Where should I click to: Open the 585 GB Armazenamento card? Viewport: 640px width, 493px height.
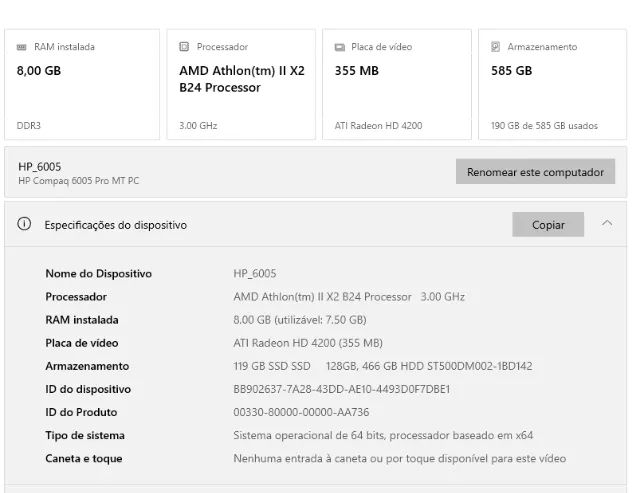coord(552,84)
